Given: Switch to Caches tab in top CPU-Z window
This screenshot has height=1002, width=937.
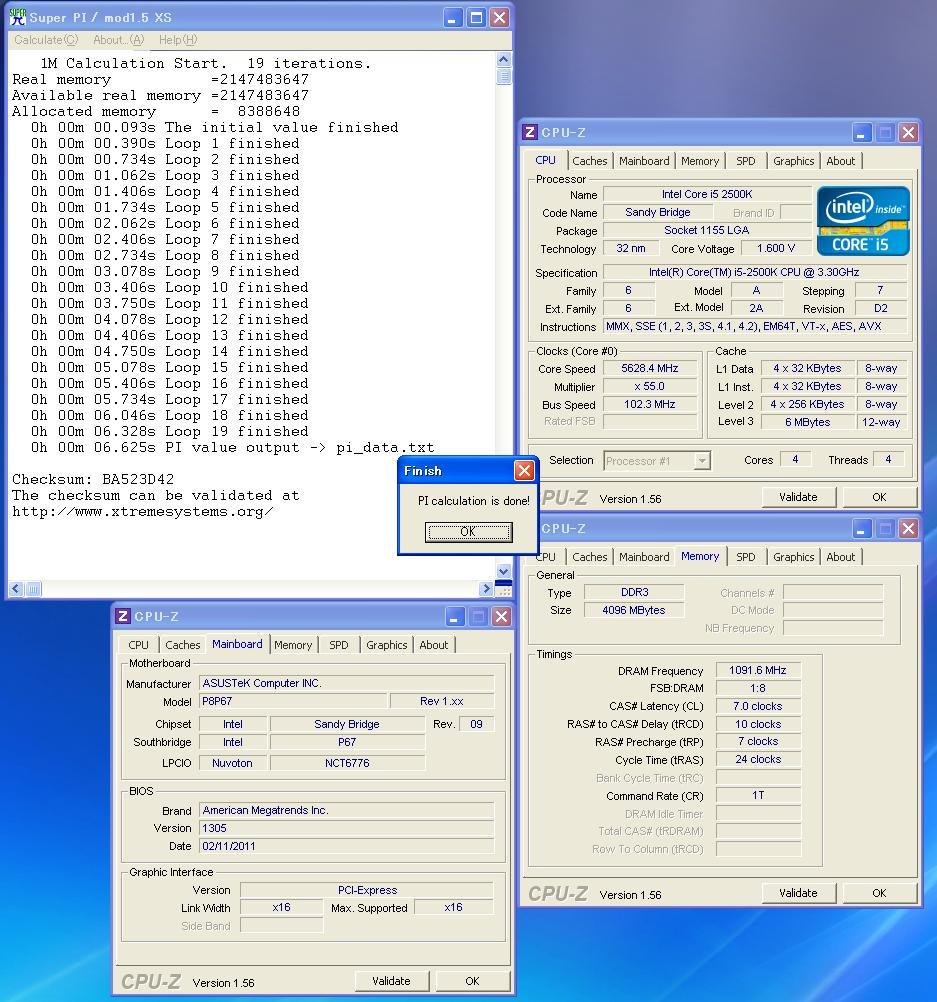Looking at the screenshot, I should click(x=589, y=161).
